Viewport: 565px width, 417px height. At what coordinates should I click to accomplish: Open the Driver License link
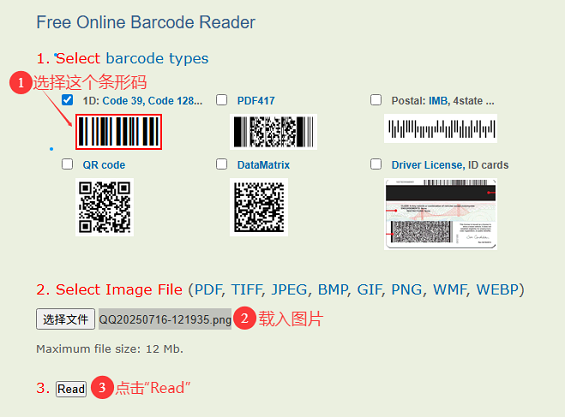[x=428, y=165]
